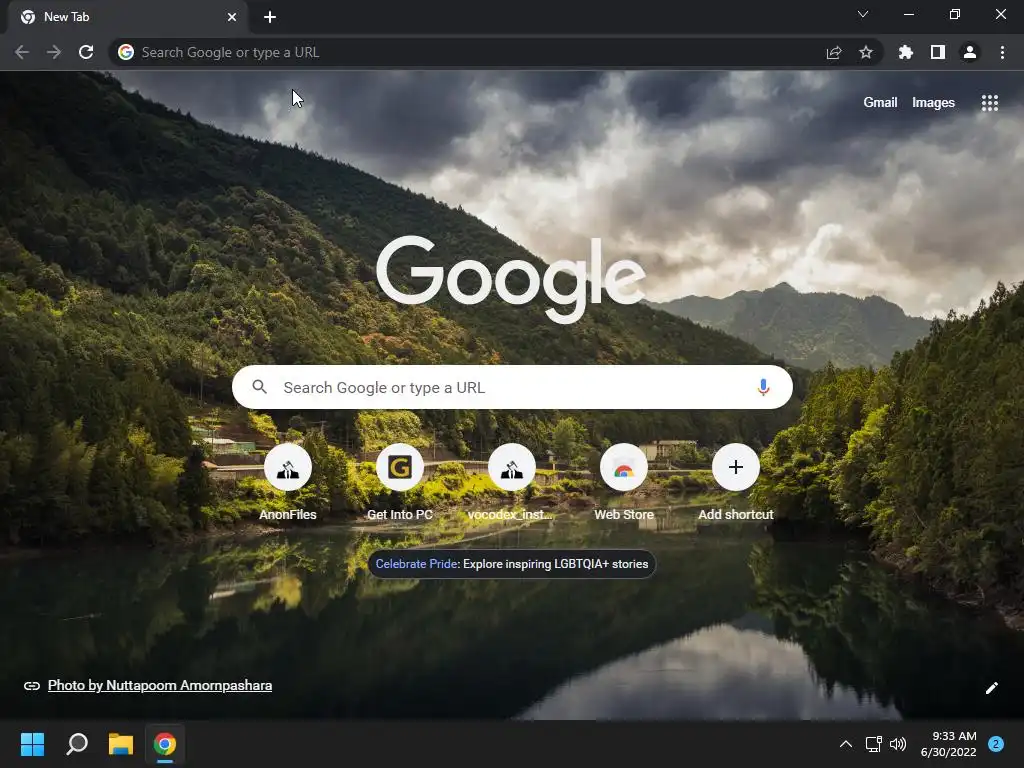Open the Extensions puzzle icon
Screen dimensions: 1024x768
pos(905,52)
